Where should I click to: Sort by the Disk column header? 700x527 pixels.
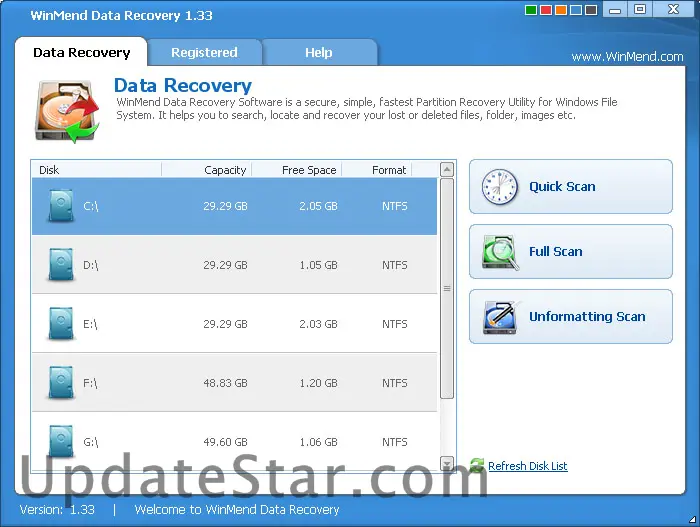[x=96, y=170]
